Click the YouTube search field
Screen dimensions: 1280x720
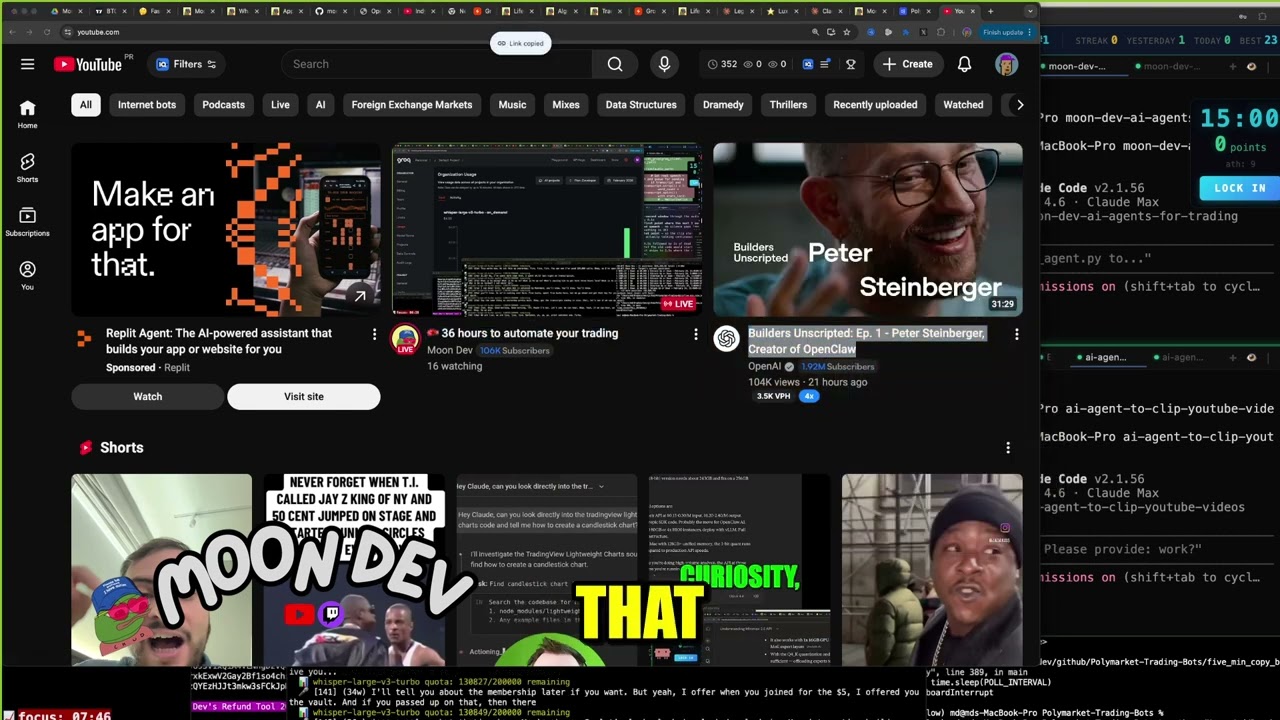tap(438, 64)
